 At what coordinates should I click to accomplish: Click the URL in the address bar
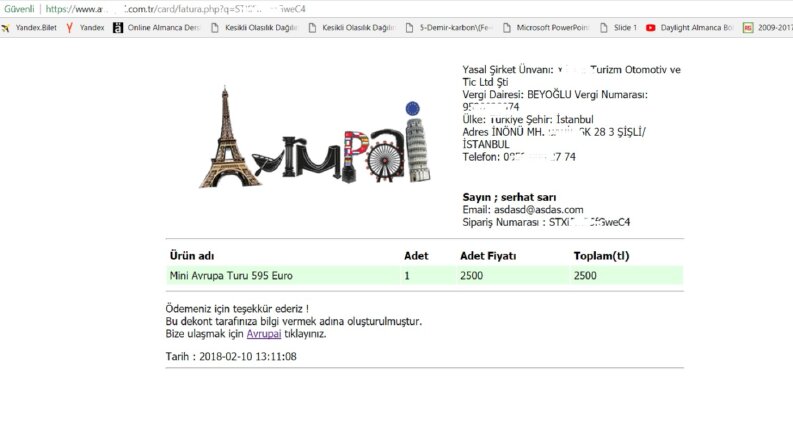click(x=175, y=9)
